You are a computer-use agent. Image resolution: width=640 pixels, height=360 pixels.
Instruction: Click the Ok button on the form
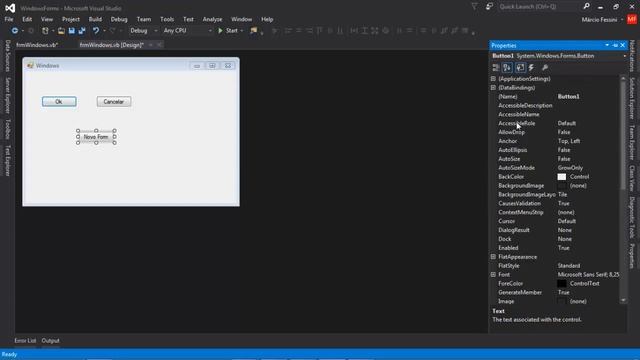pyautogui.click(x=59, y=102)
